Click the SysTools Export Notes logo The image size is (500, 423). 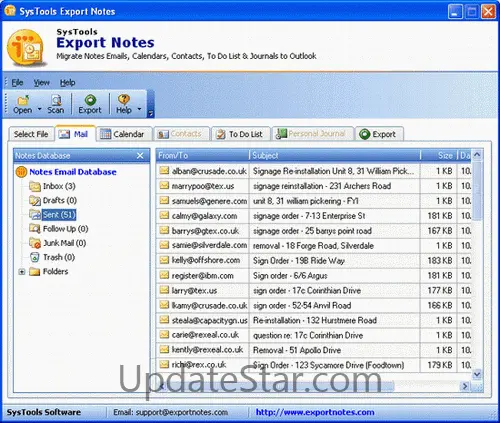[27, 47]
